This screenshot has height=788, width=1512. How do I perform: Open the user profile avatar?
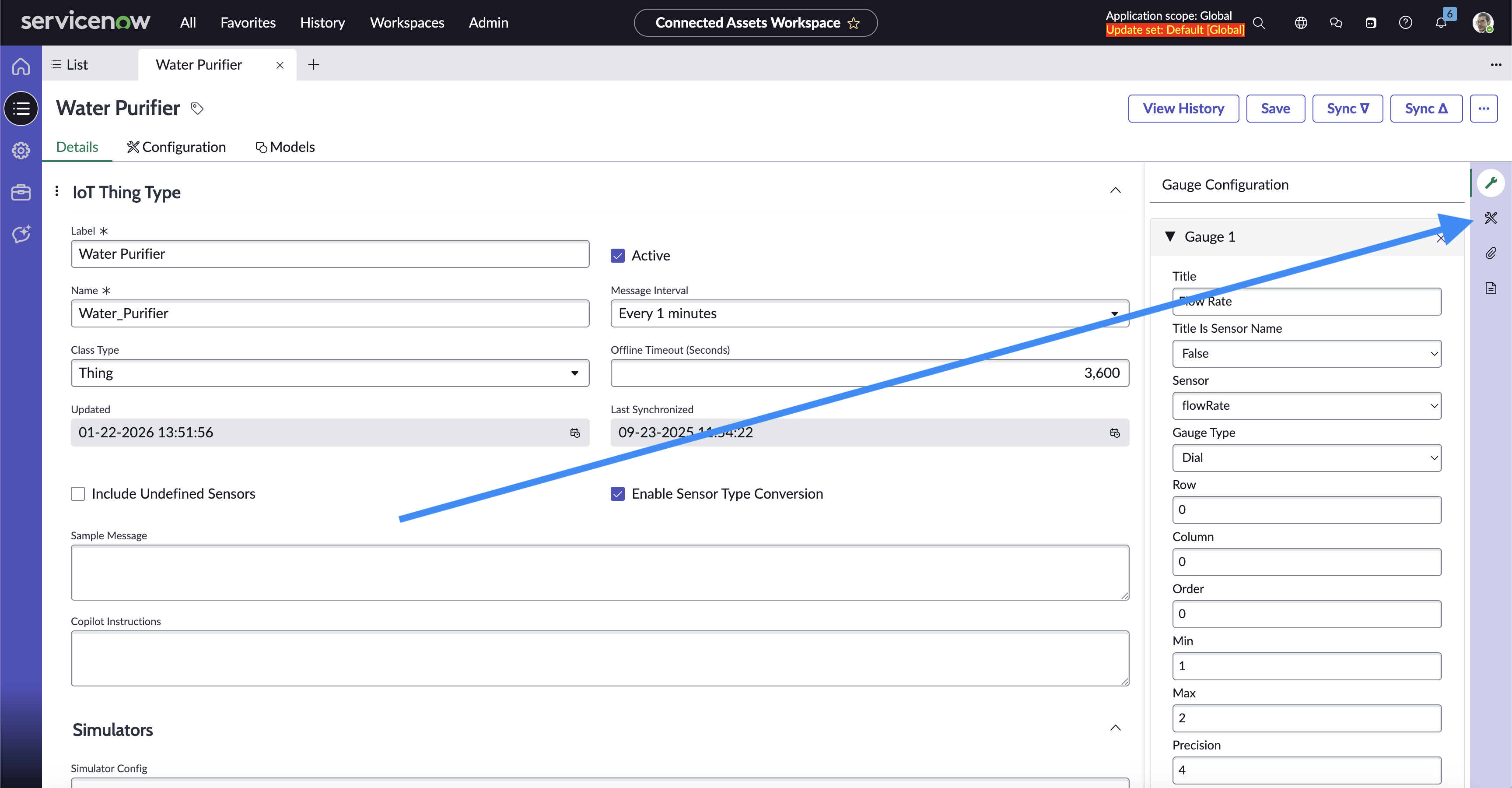pos(1483,23)
